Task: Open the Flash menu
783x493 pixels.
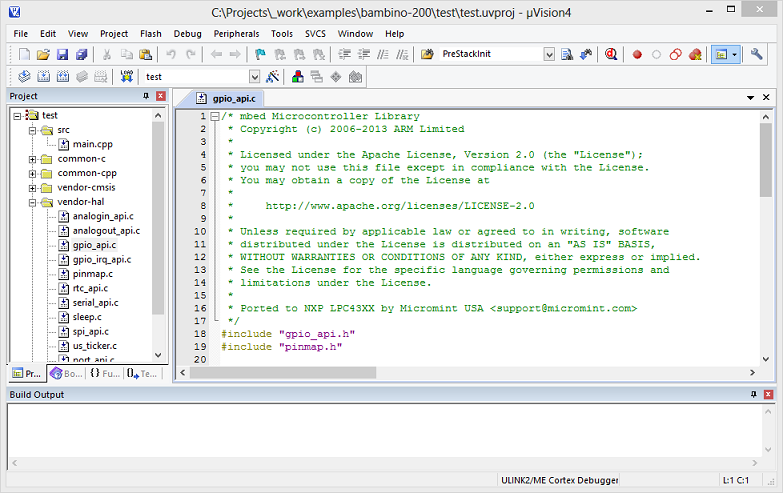Action: (151, 34)
